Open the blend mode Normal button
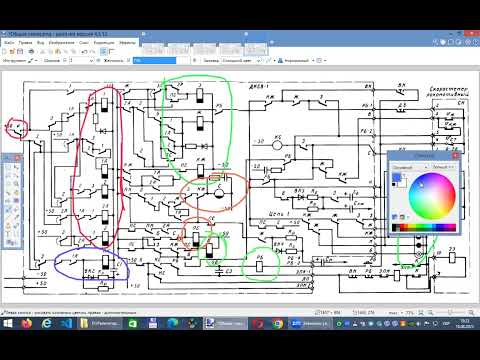The image size is (480, 360). coord(295,60)
